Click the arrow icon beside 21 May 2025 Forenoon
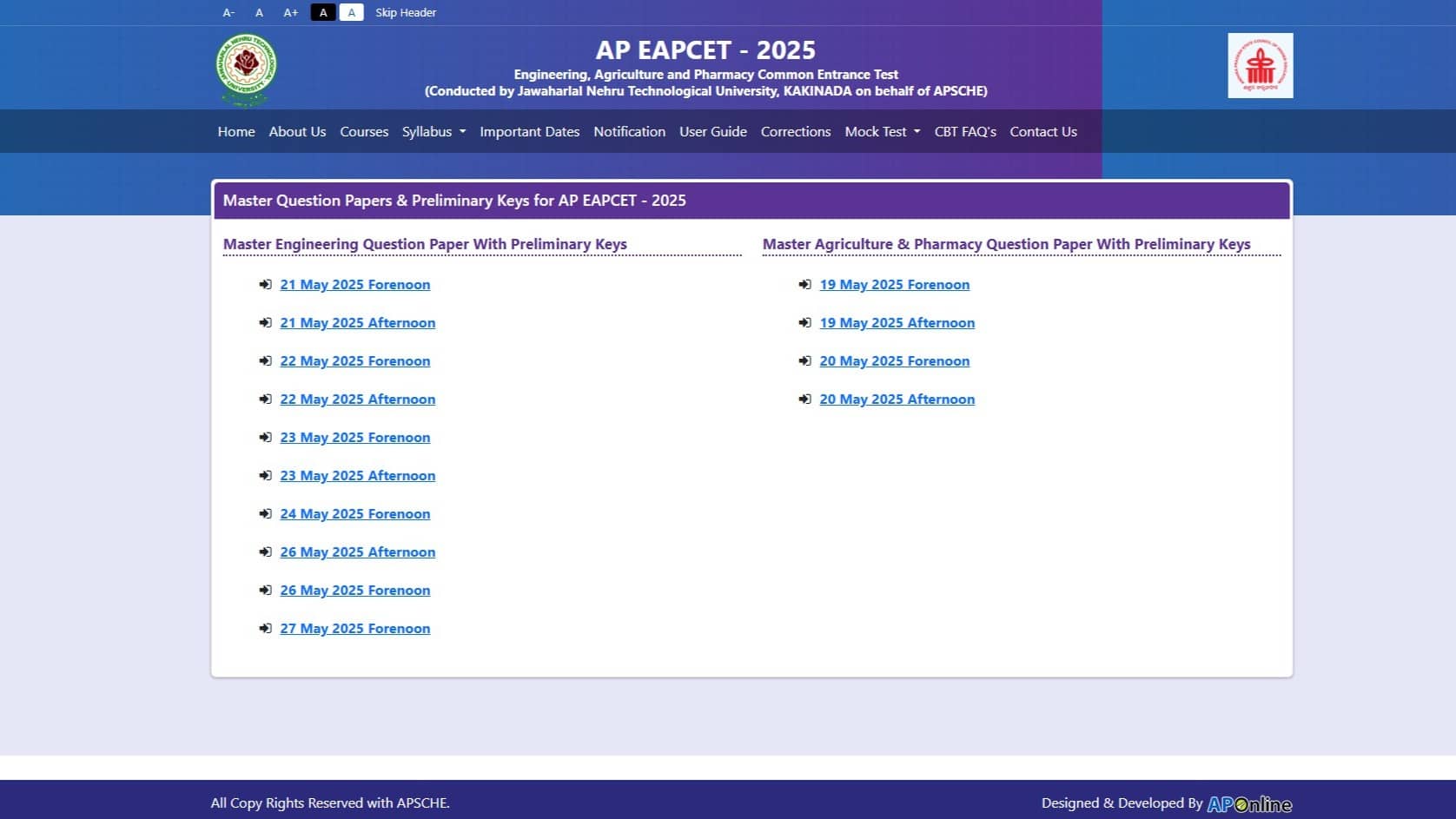Viewport: 1456px width, 819px height. (x=266, y=284)
